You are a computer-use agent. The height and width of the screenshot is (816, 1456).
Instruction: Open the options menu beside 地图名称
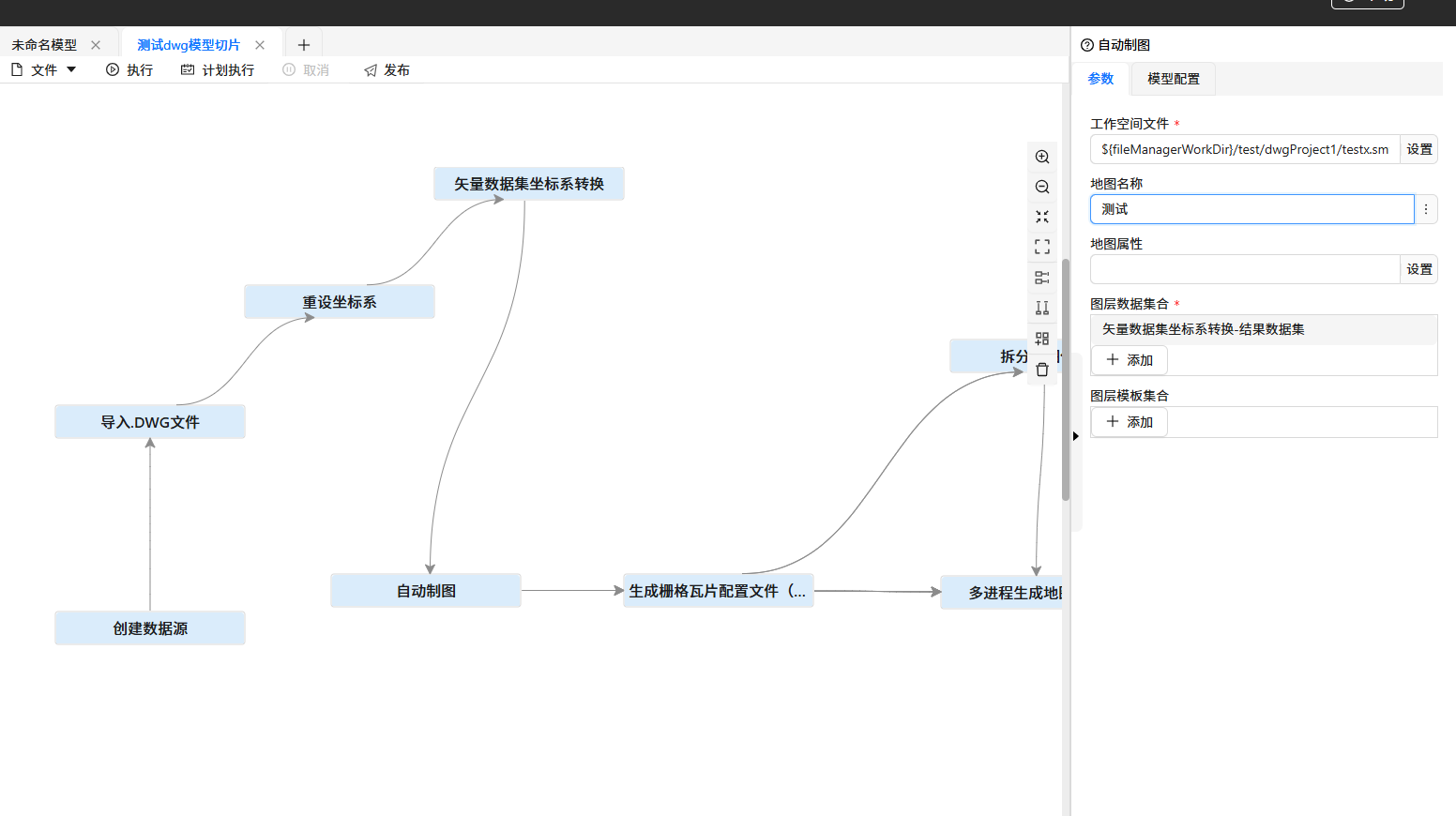pos(1426,209)
